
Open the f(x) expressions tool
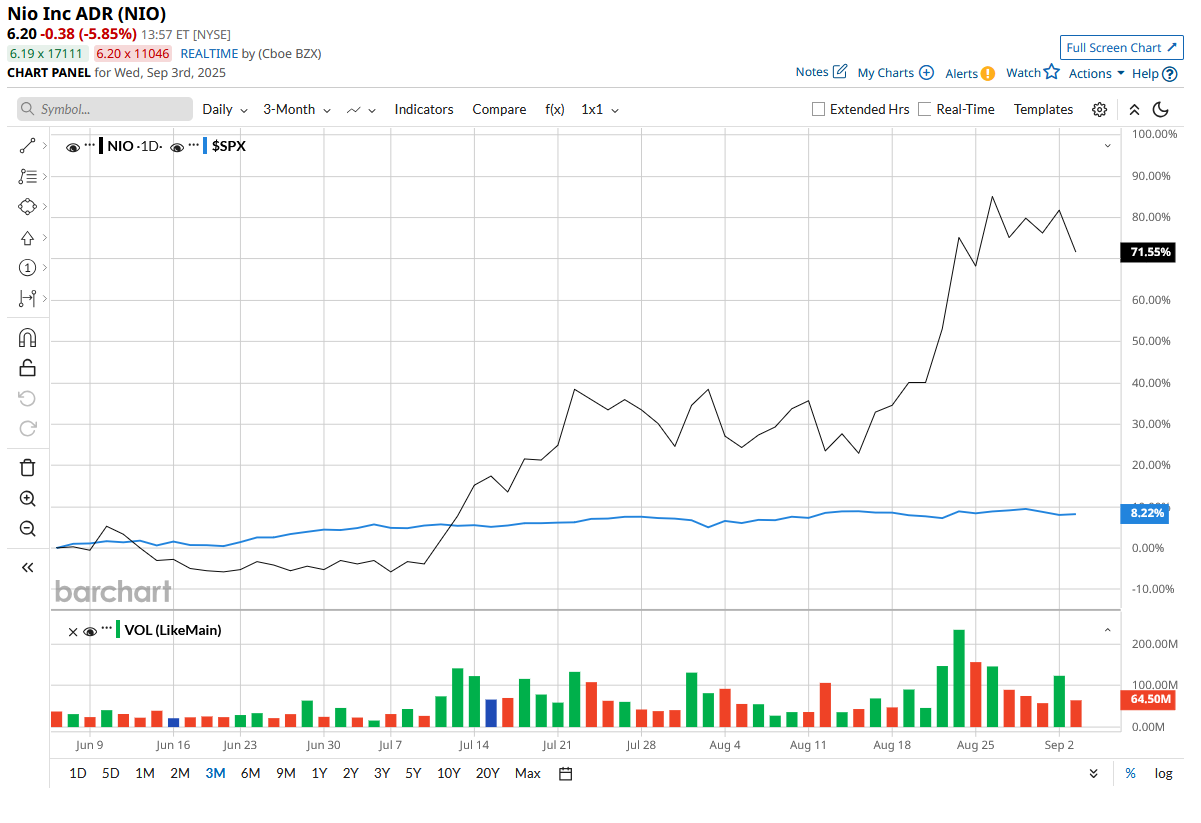tap(555, 110)
